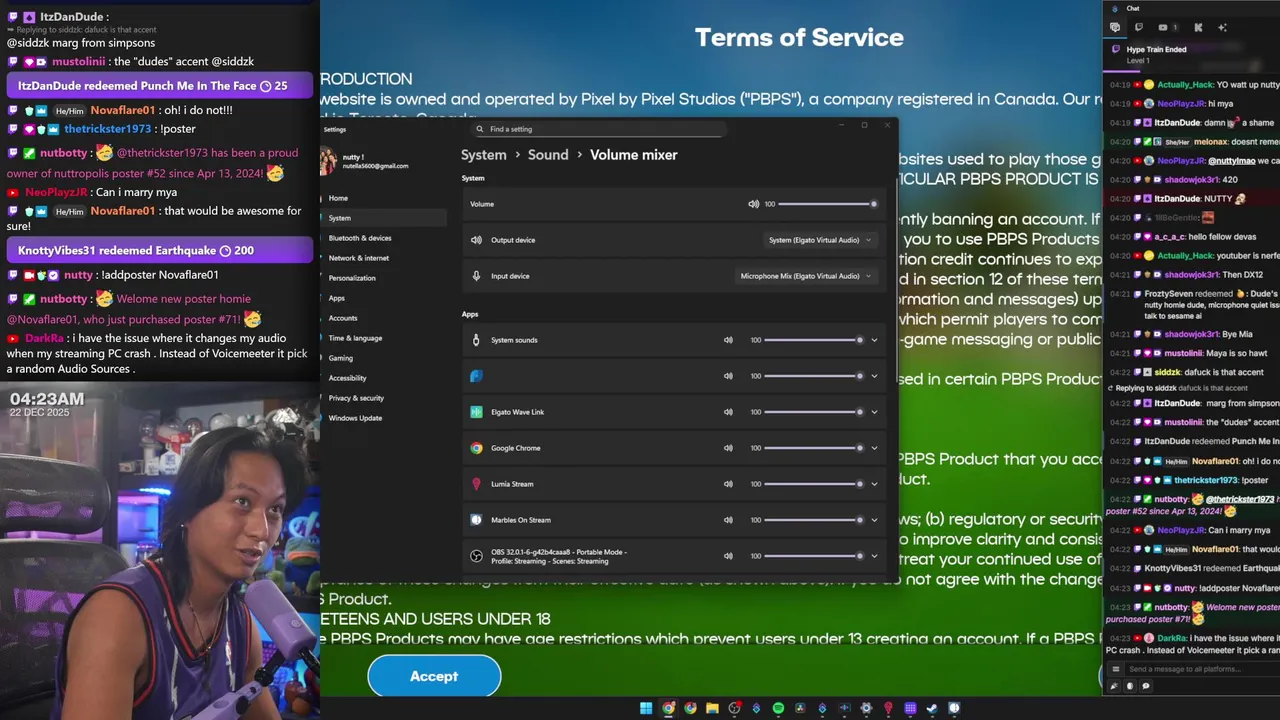Mute System sounds speaker icon
Viewport: 1280px width, 720px height.
coord(728,340)
